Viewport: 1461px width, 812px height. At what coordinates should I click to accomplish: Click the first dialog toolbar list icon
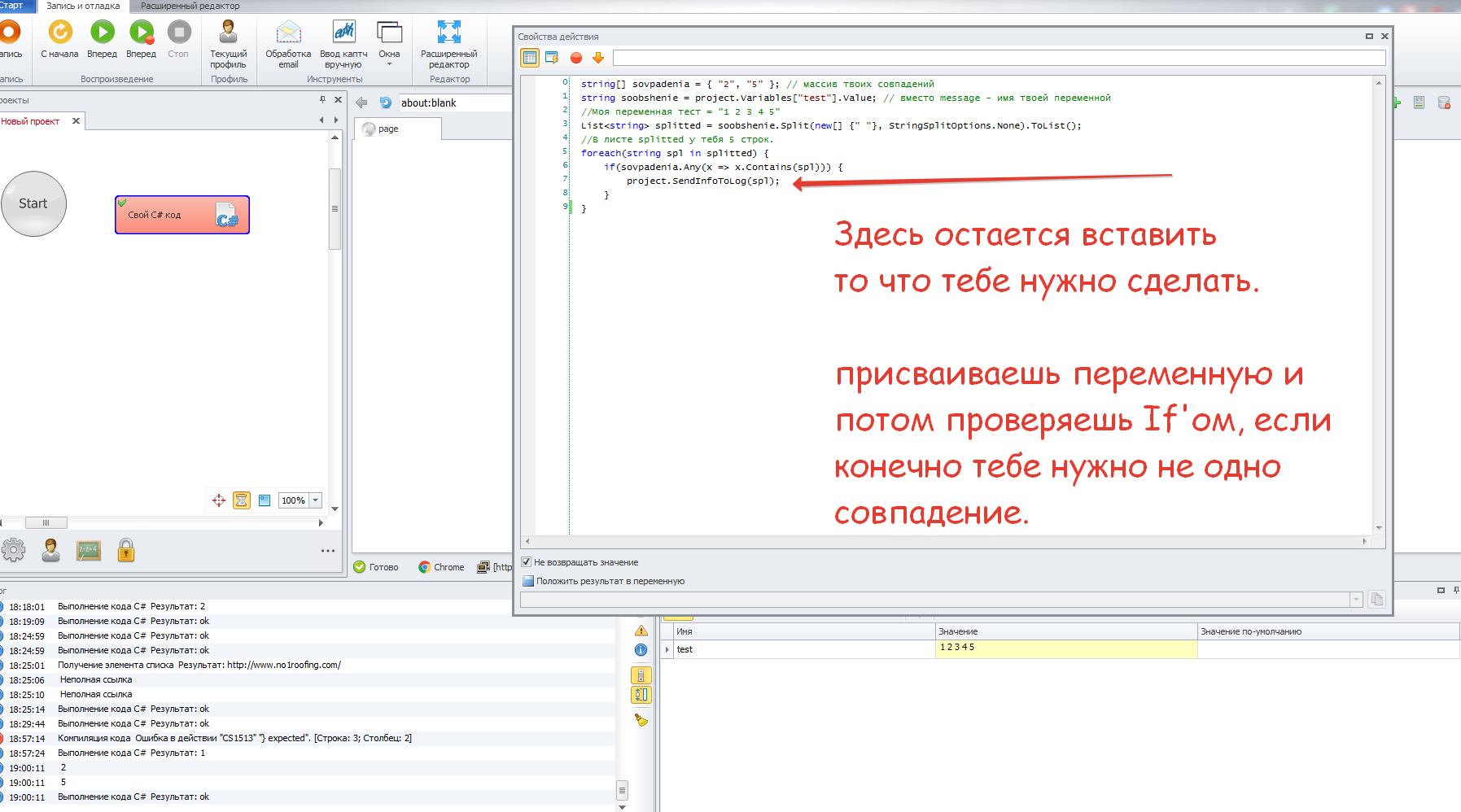pos(530,58)
